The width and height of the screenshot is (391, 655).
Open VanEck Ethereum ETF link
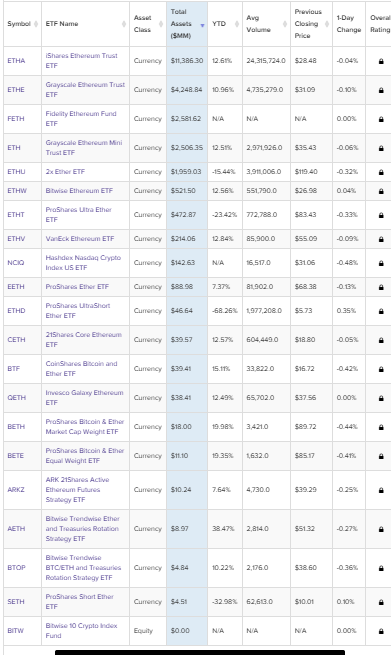pos(80,239)
